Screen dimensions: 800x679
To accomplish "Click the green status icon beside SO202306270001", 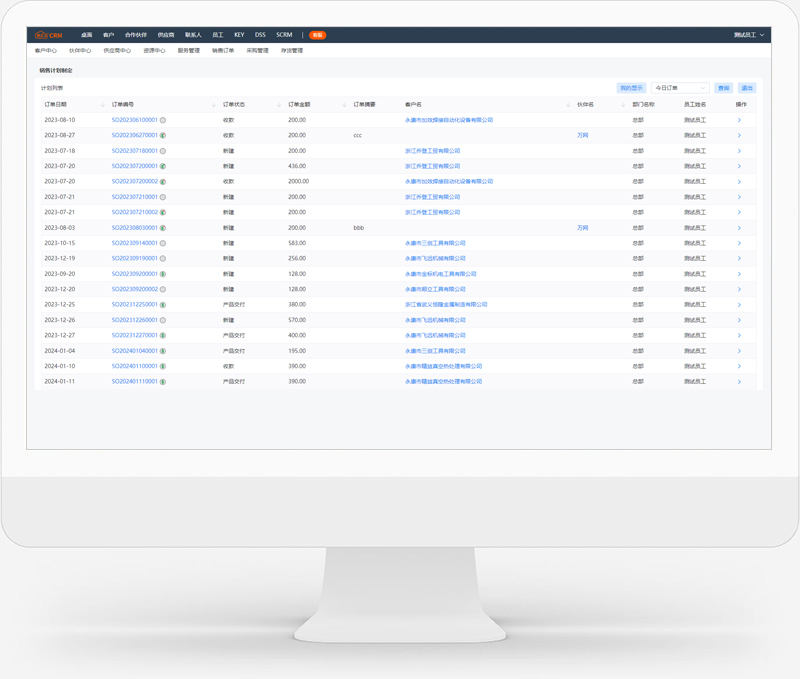I will tap(163, 135).
